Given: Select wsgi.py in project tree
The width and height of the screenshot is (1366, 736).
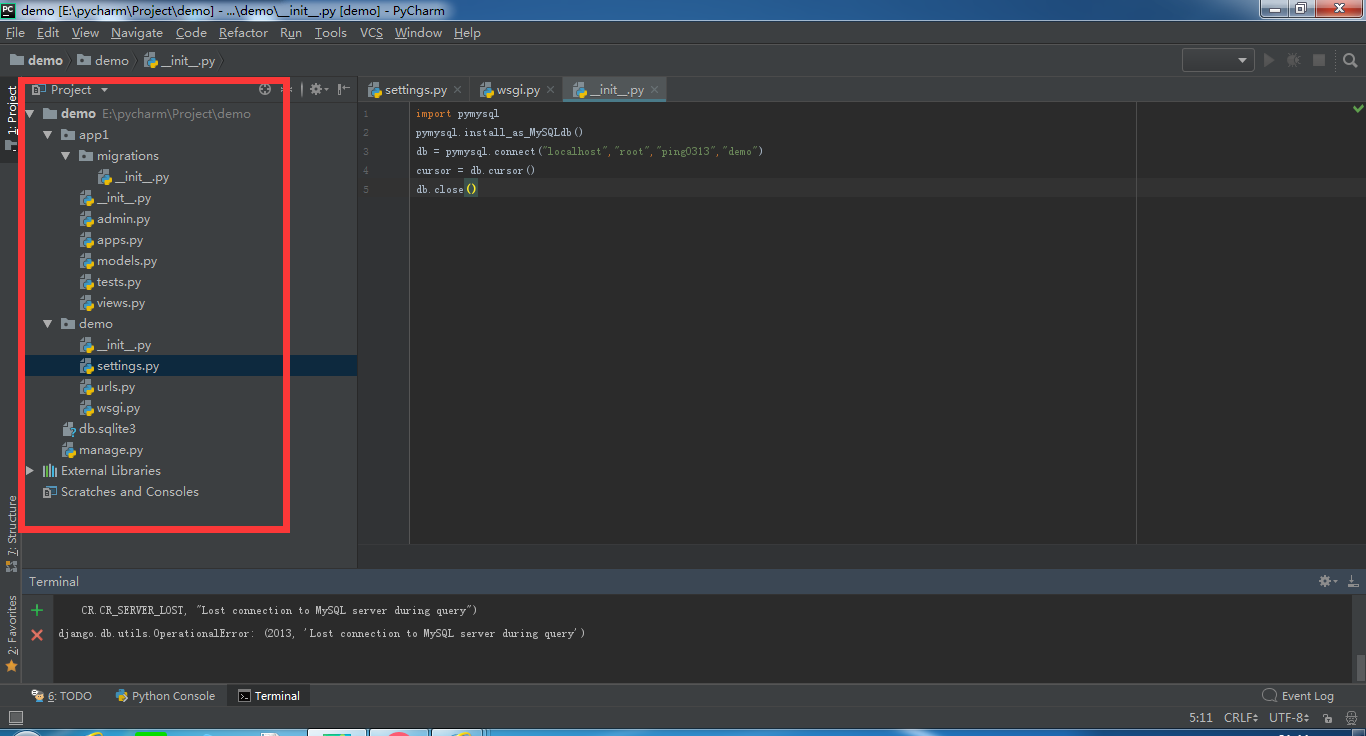Looking at the screenshot, I should tap(111, 408).
